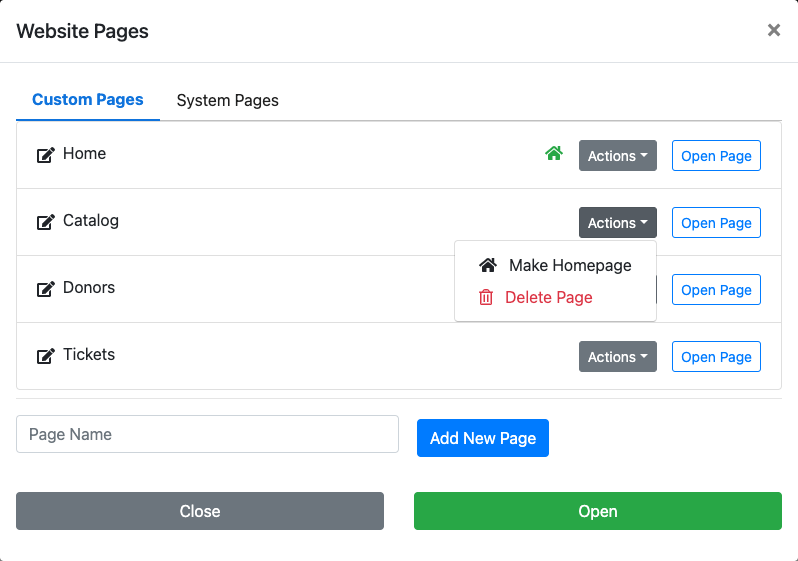Switch to the System Pages tab
Screen dimensions: 798x561
pos(227,100)
